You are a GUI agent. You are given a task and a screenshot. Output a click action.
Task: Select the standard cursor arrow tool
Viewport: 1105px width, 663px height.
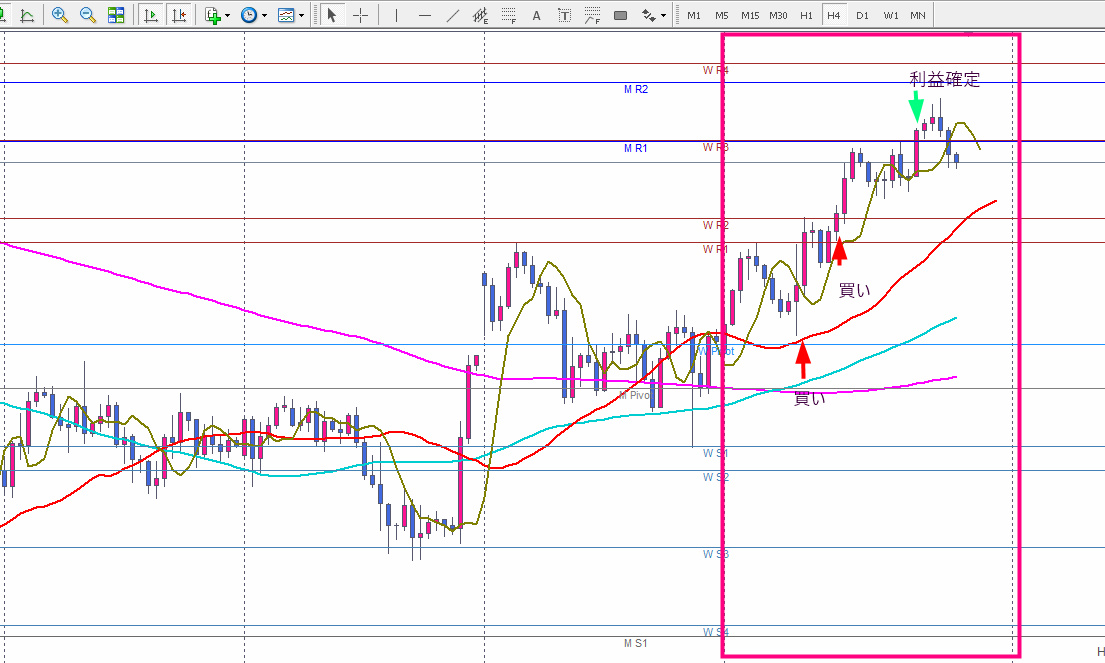(331, 15)
